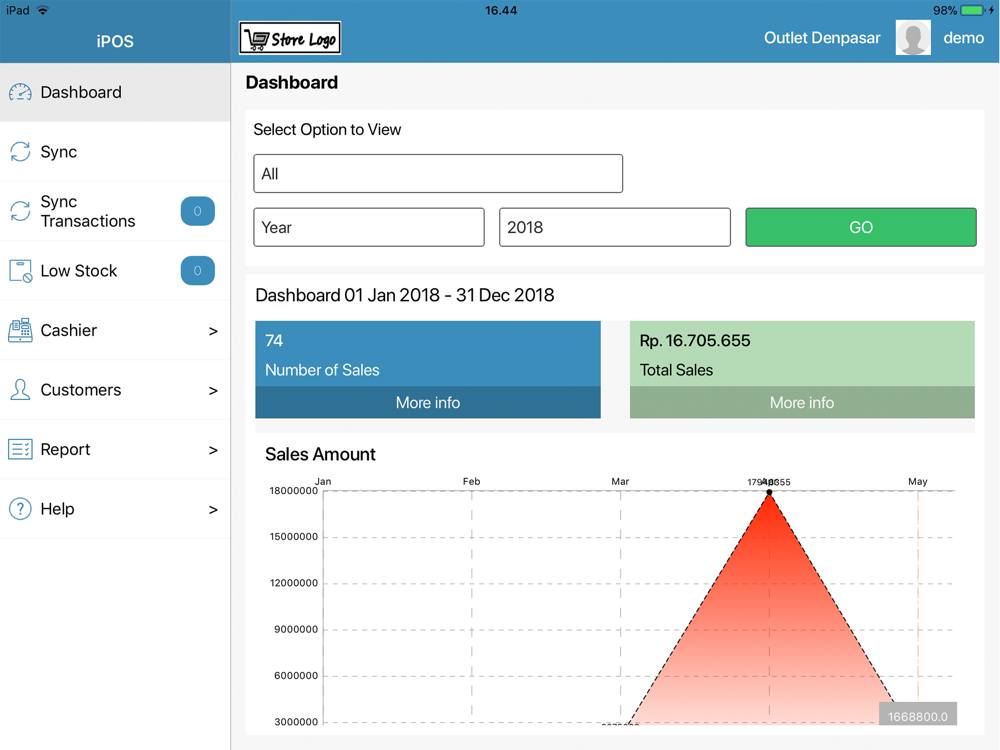
Task: Open the 'All' view option dropdown
Action: [438, 174]
